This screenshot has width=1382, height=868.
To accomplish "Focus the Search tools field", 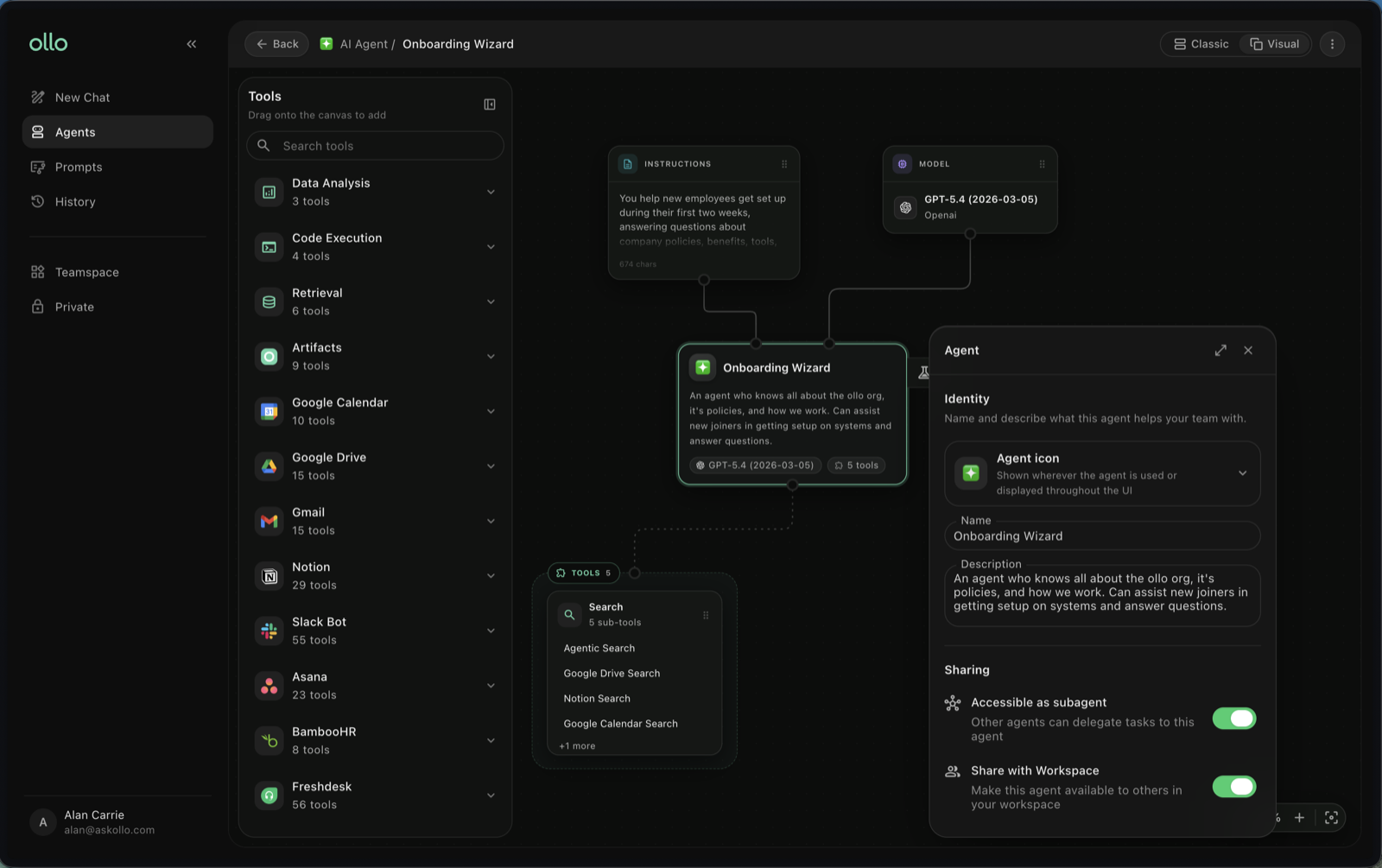I will [375, 146].
